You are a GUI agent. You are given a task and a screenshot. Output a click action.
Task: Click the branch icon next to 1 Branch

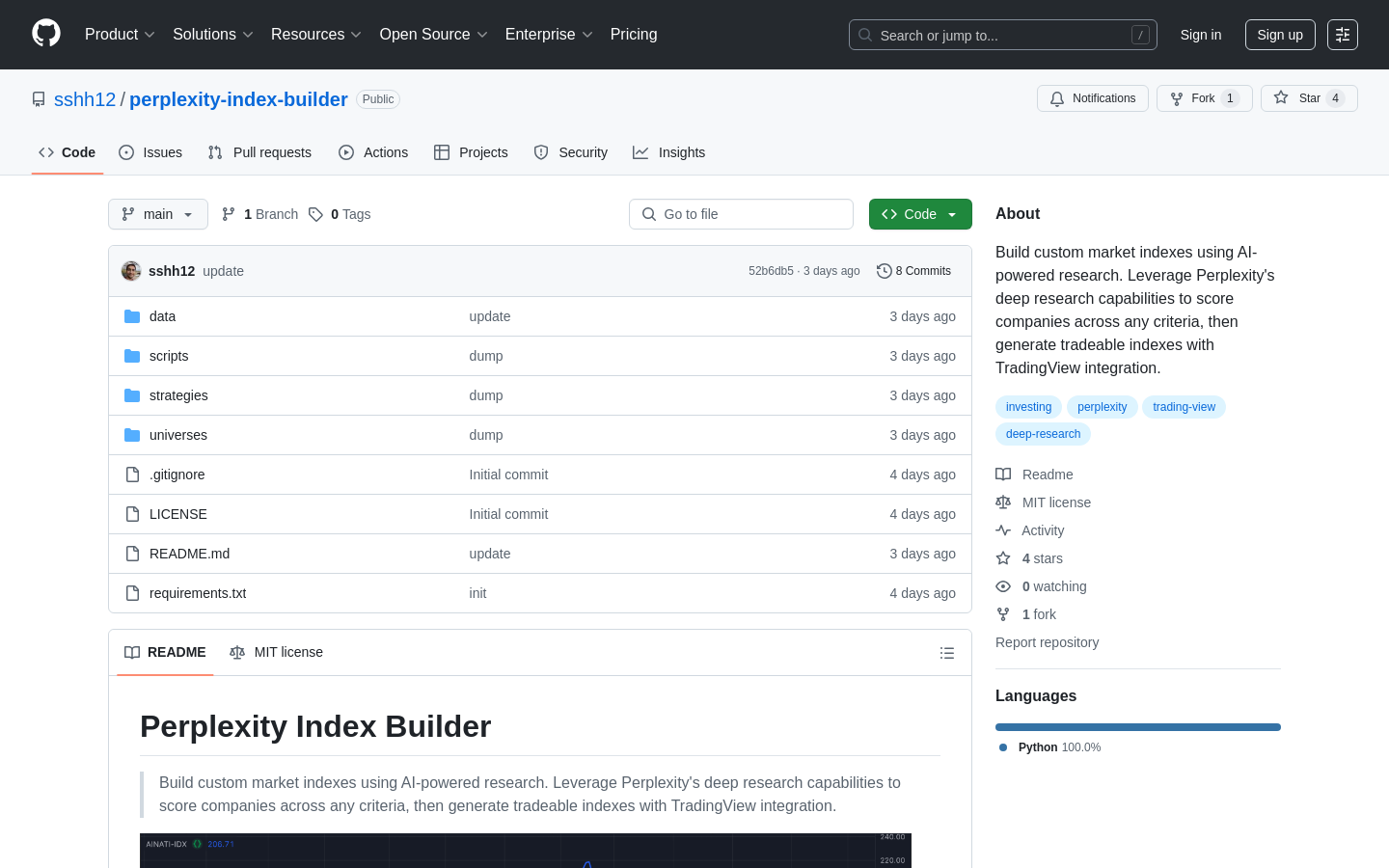pos(229,214)
